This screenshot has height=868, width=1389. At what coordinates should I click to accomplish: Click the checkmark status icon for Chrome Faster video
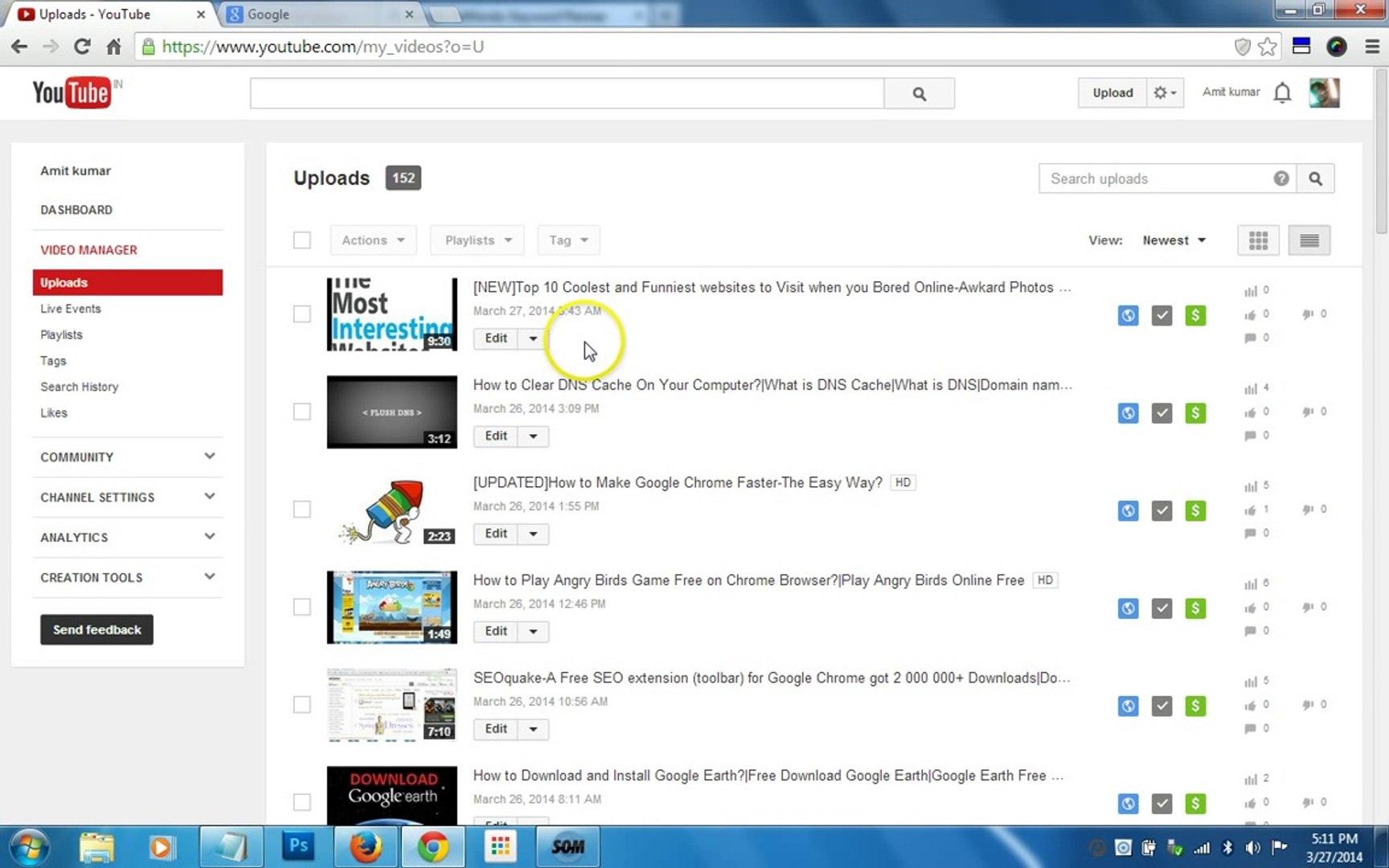(x=1162, y=510)
